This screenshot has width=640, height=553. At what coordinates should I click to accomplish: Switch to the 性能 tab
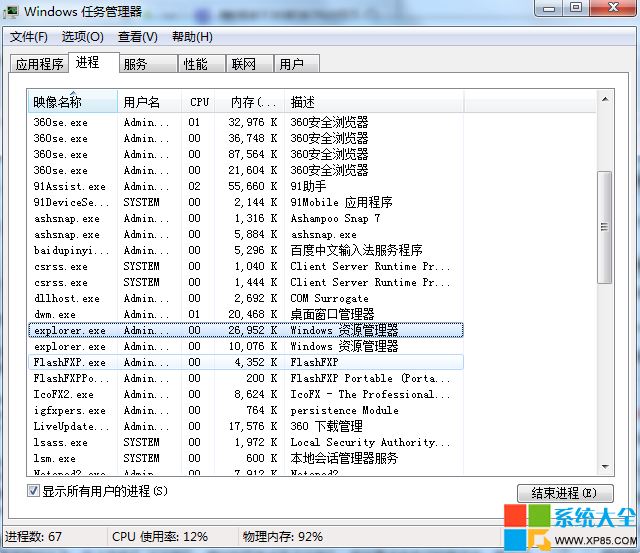202,64
